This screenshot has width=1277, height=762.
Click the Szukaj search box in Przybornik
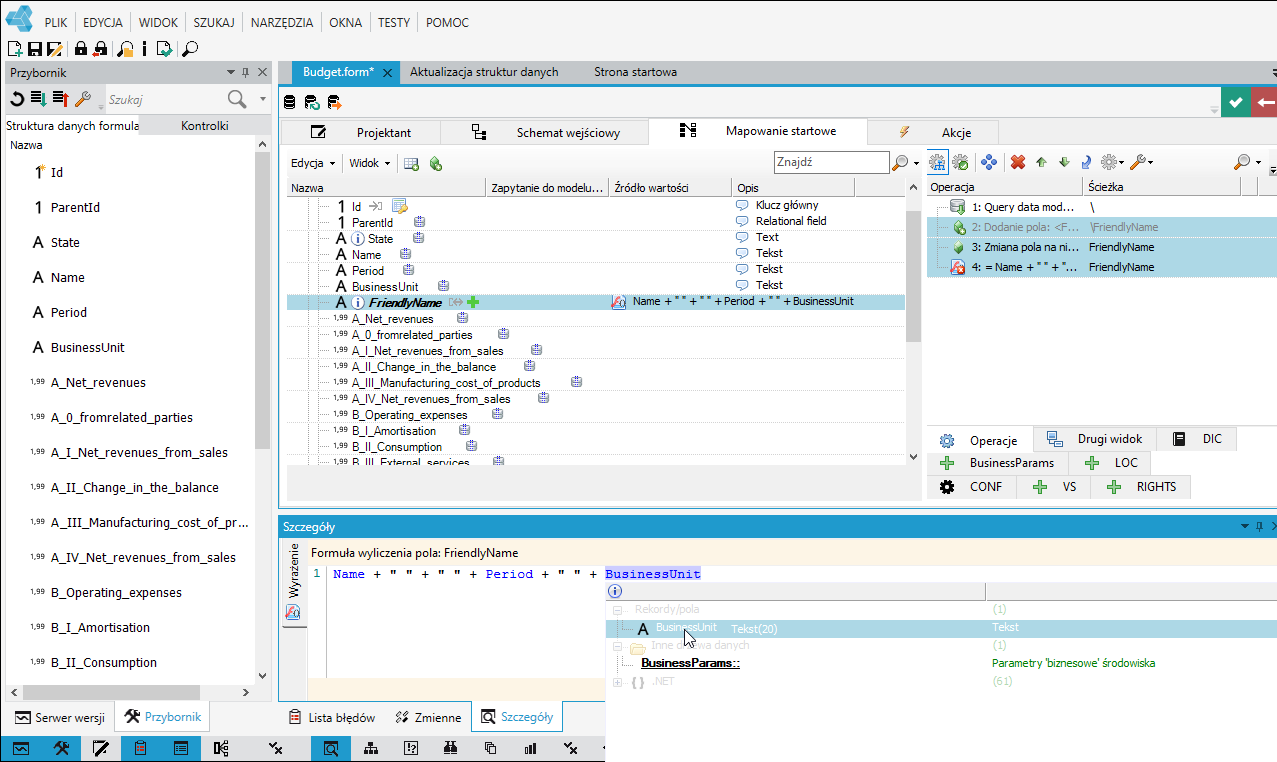coord(164,99)
